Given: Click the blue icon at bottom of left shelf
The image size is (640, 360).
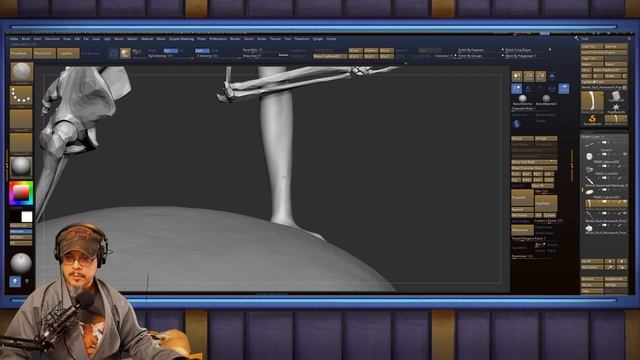Looking at the screenshot, I should tap(15, 282).
